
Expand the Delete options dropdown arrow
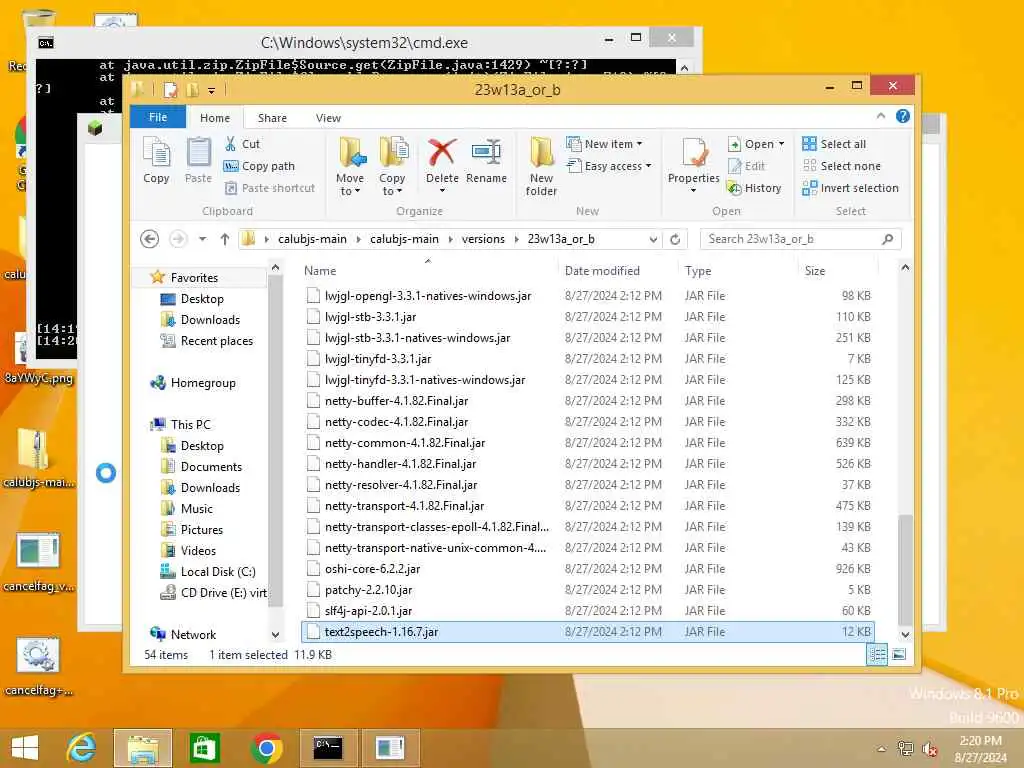[x=442, y=191]
